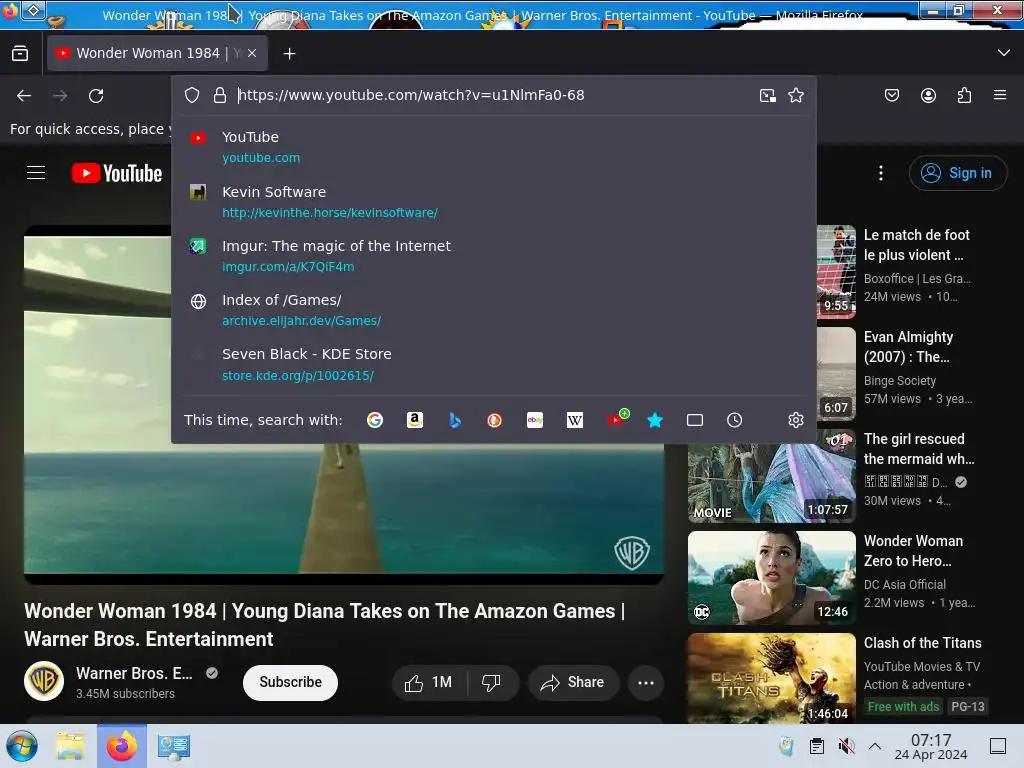Open Pocket save icon
The width and height of the screenshot is (1024, 768).
coord(892,95)
